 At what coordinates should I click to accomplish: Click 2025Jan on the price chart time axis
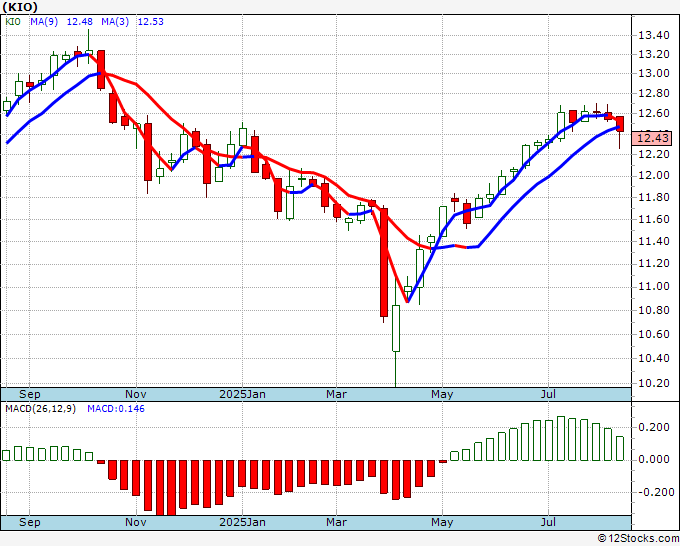(242, 394)
